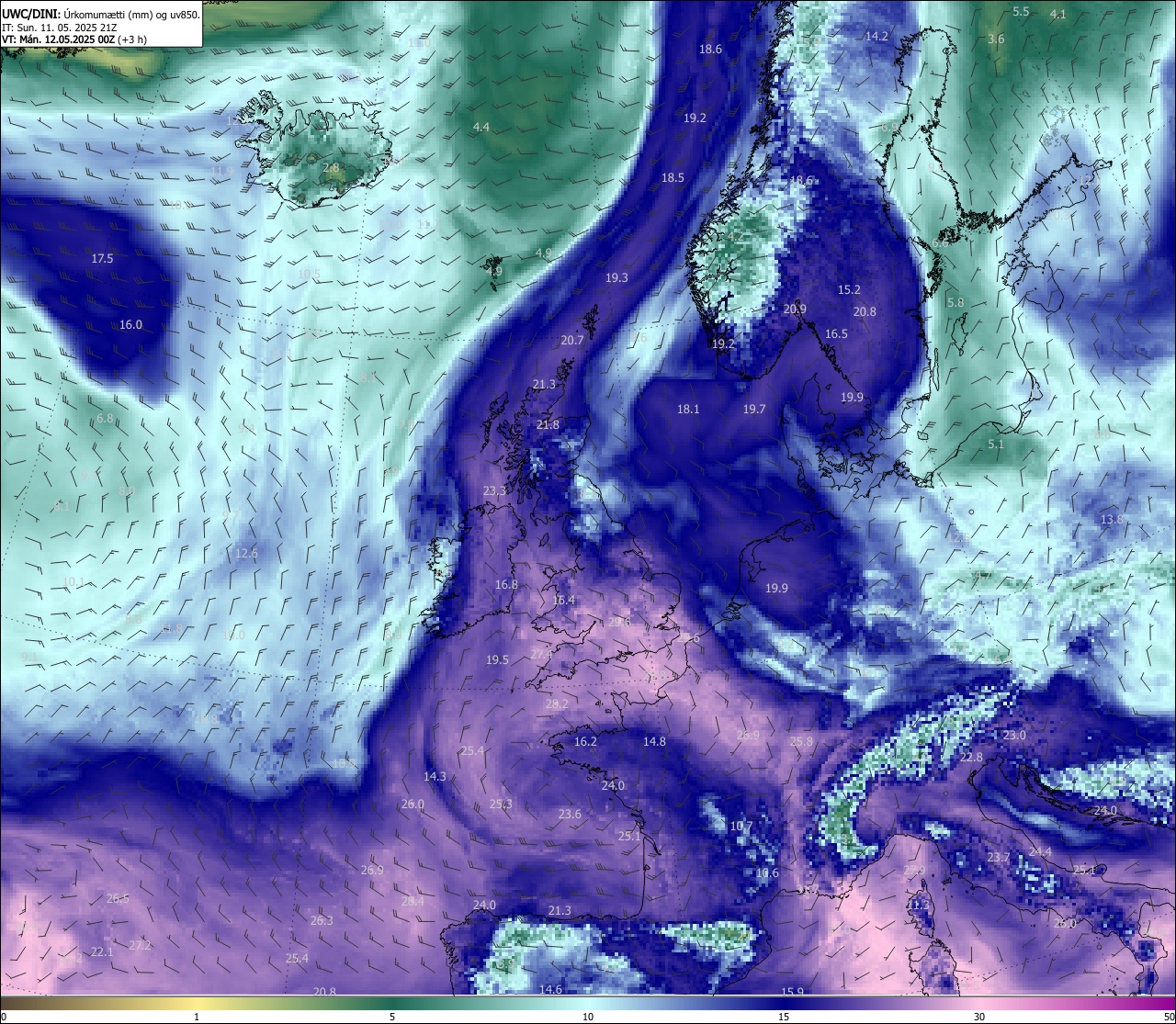Screen dimensions: 1176x1024
Task: Select the 23.3 value west of Scotland
Action: pos(494,491)
